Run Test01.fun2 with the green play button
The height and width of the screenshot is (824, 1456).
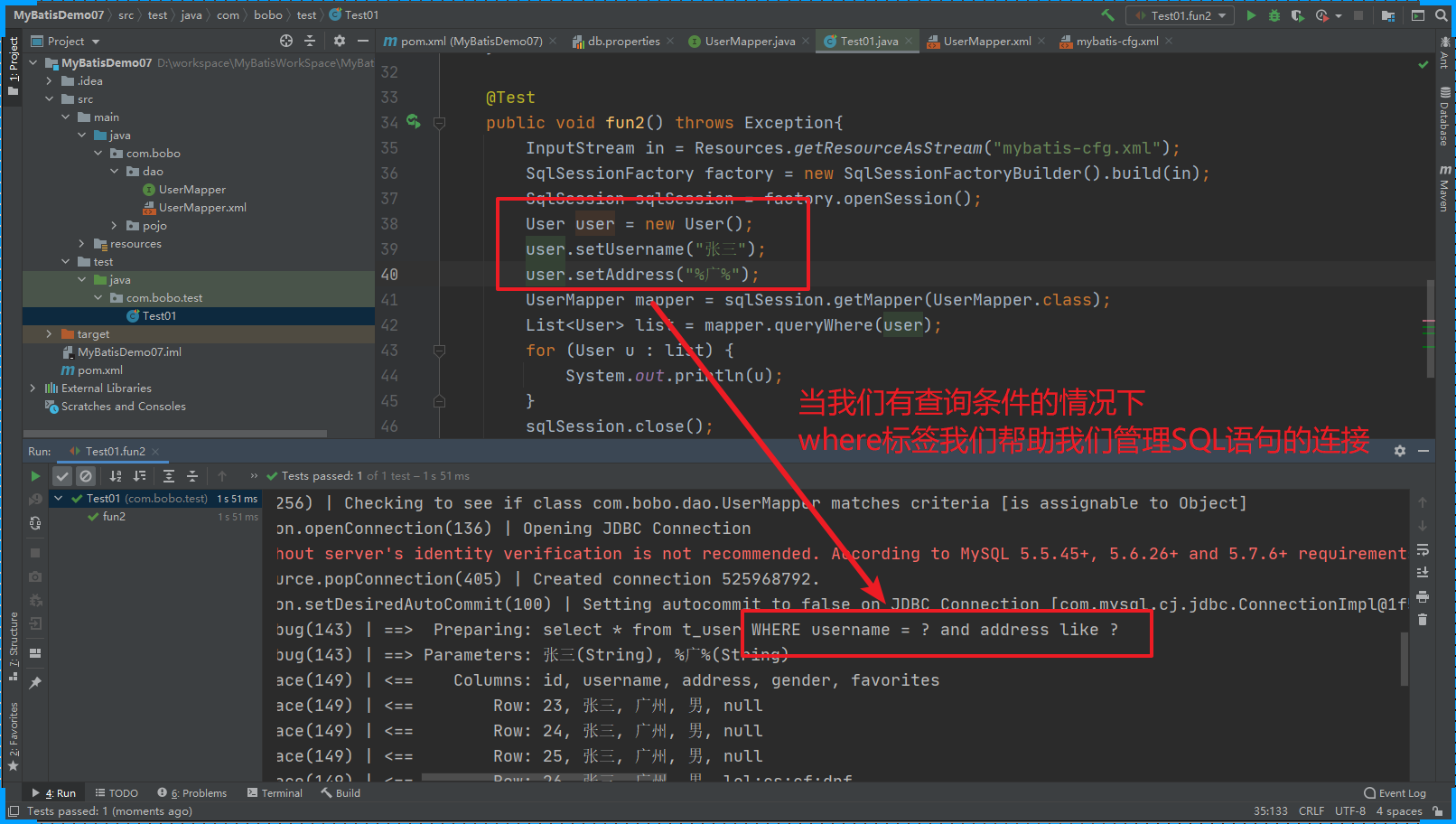[x=1251, y=15]
